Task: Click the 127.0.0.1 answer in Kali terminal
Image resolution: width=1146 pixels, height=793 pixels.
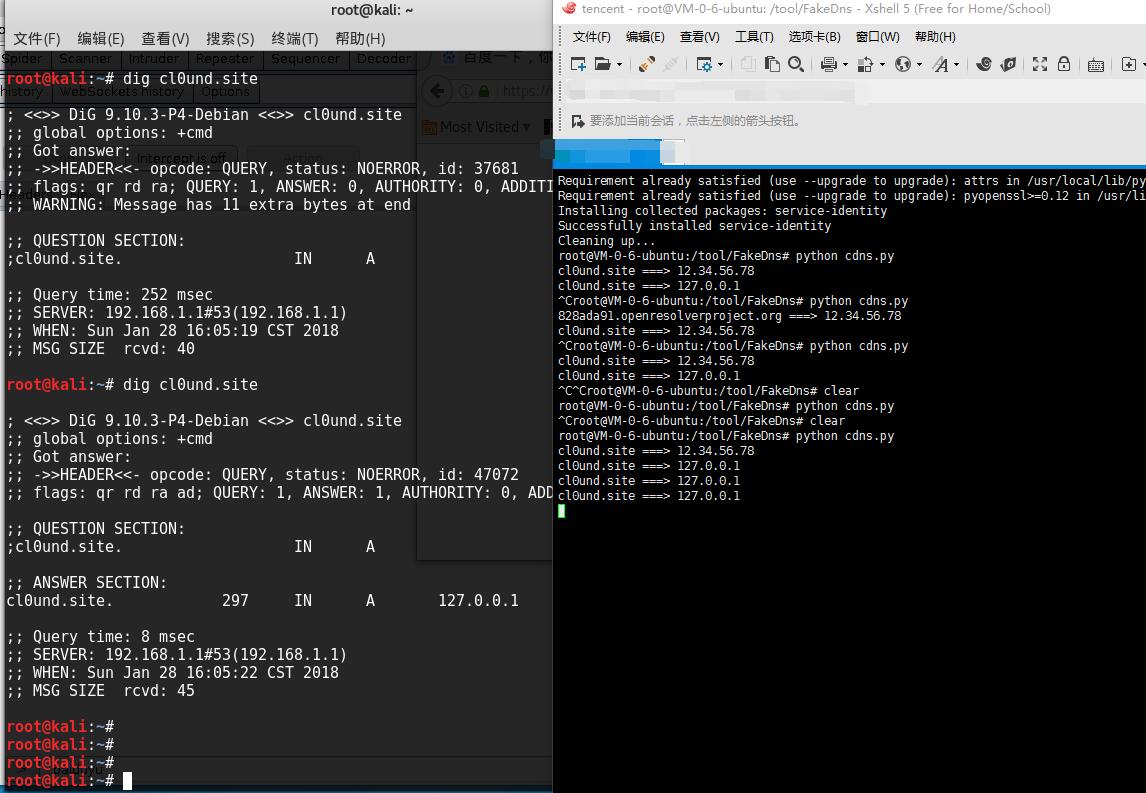Action: point(479,601)
